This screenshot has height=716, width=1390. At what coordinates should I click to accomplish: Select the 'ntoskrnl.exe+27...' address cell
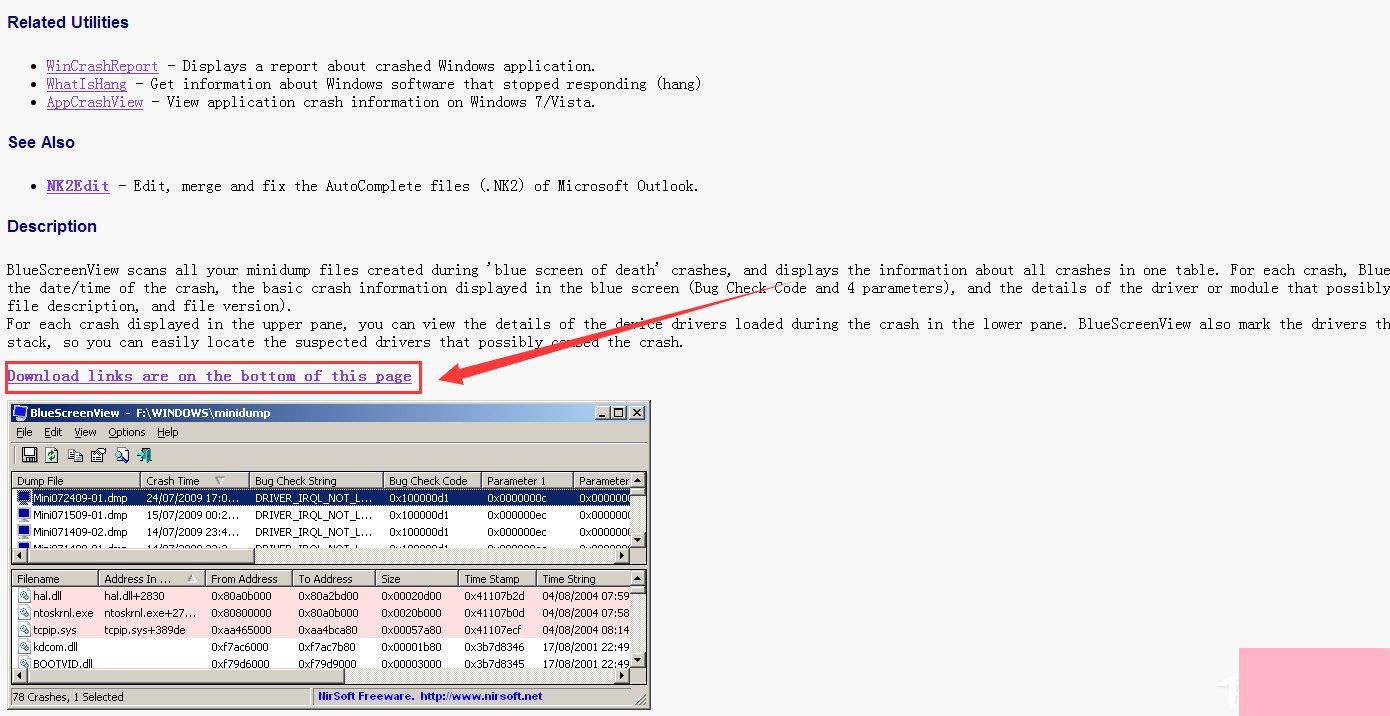[152, 612]
